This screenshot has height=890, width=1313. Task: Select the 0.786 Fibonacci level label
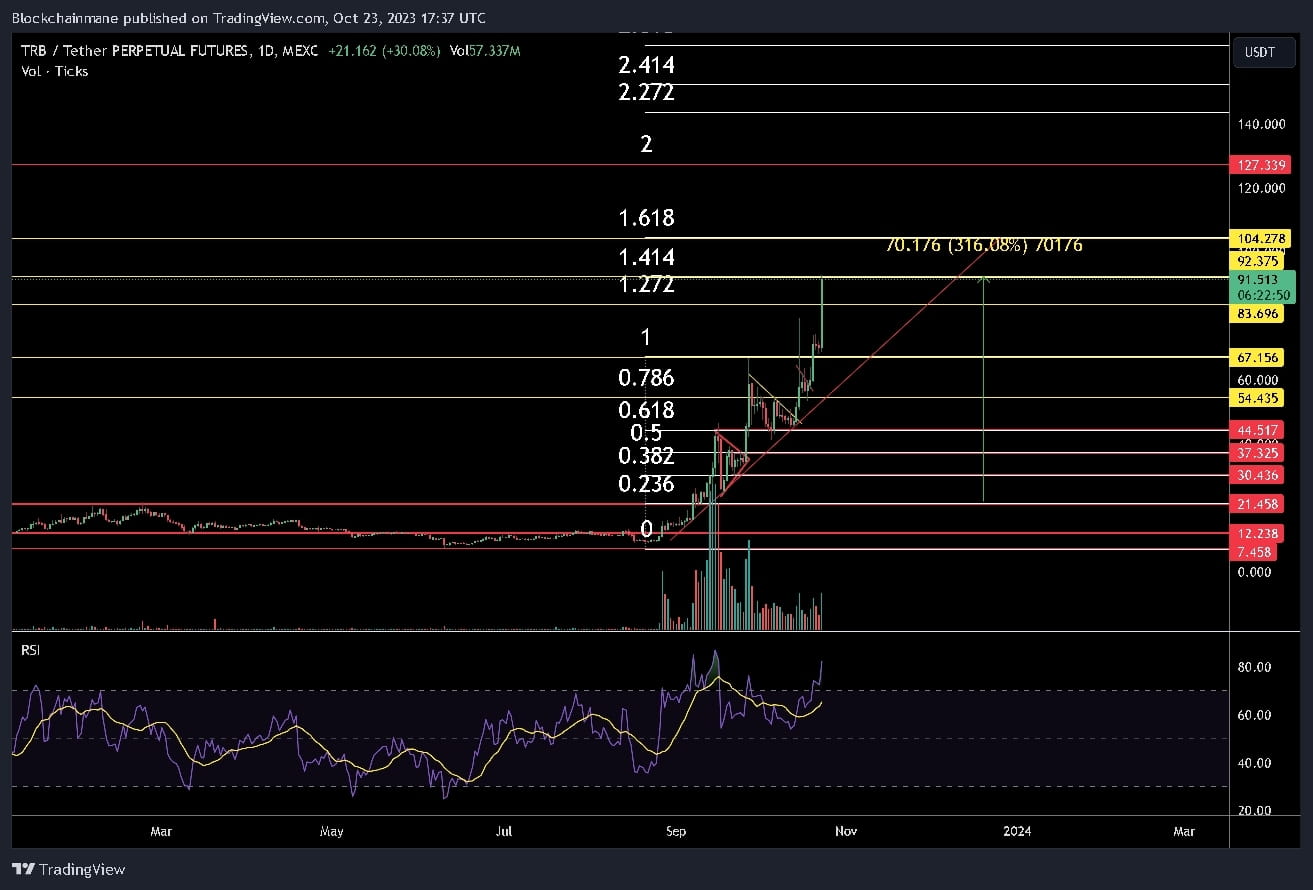click(x=646, y=378)
